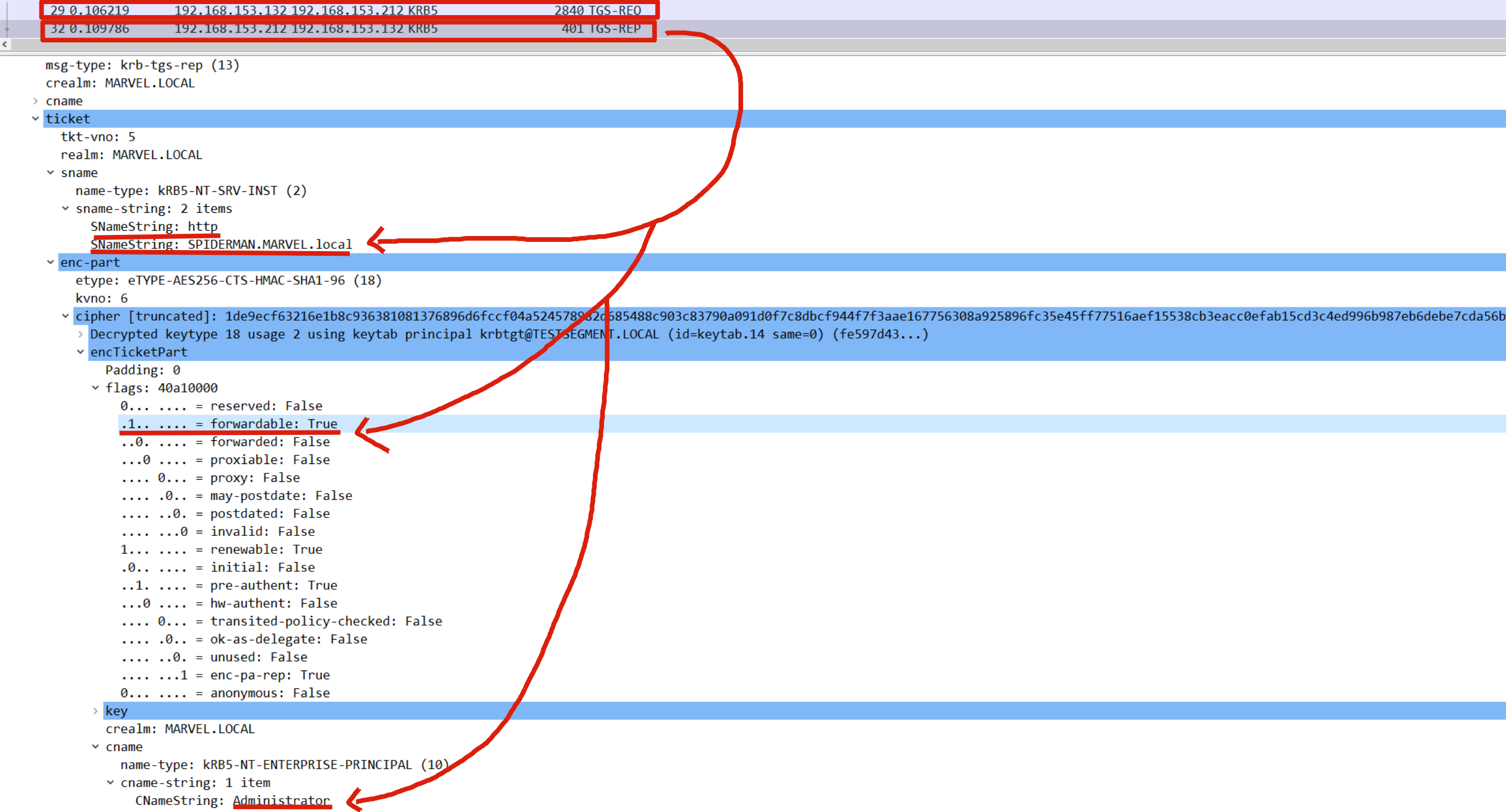Select the etype AES256-CTS-HMAC-SHA1-96 line
The height and width of the screenshot is (812, 1506).
(x=228, y=281)
